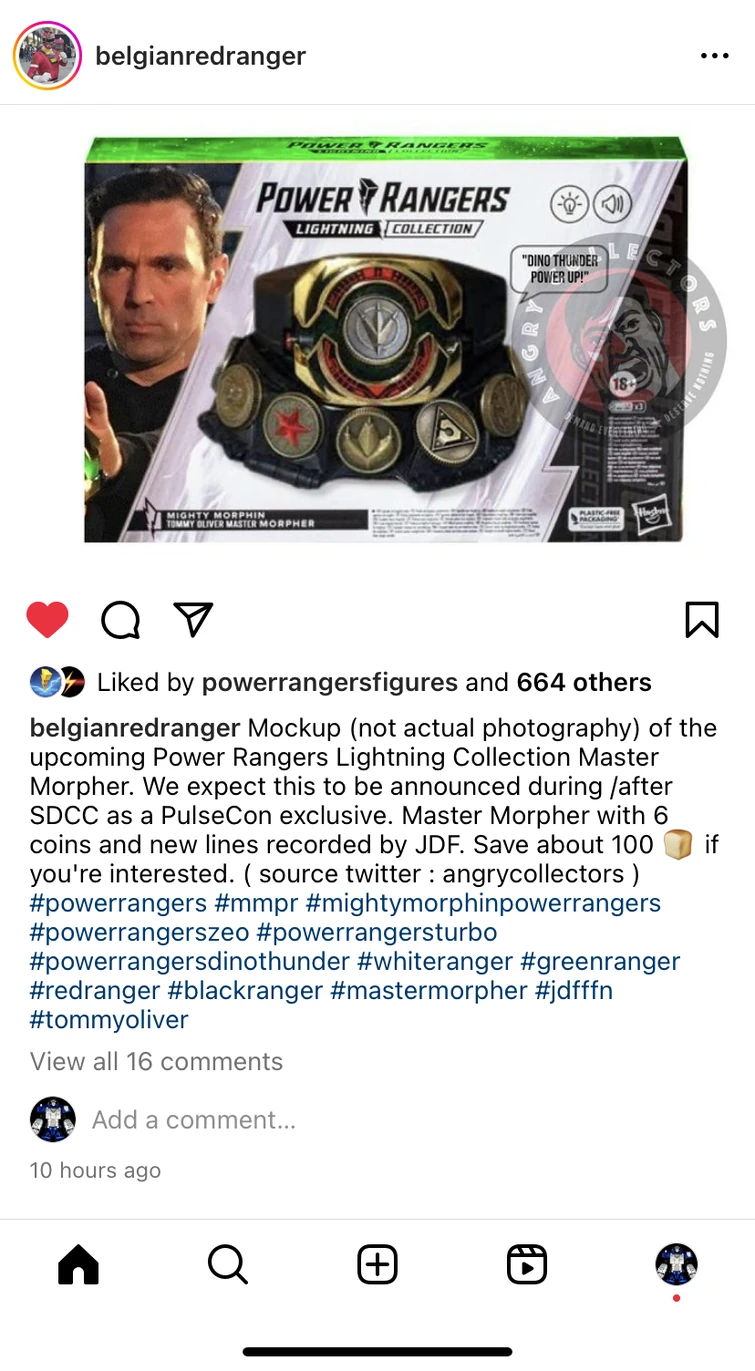Open own profile avatar in bottom bar
Image resolution: width=755 pixels, height=1371 pixels.
coord(676,1264)
